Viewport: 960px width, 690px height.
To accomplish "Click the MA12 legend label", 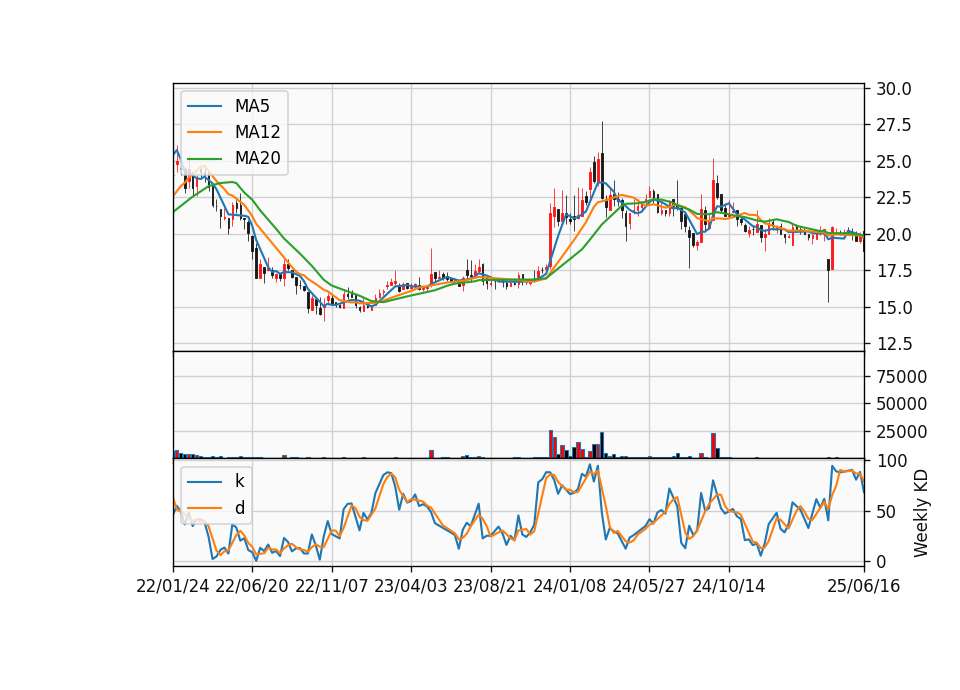I will [x=257, y=132].
